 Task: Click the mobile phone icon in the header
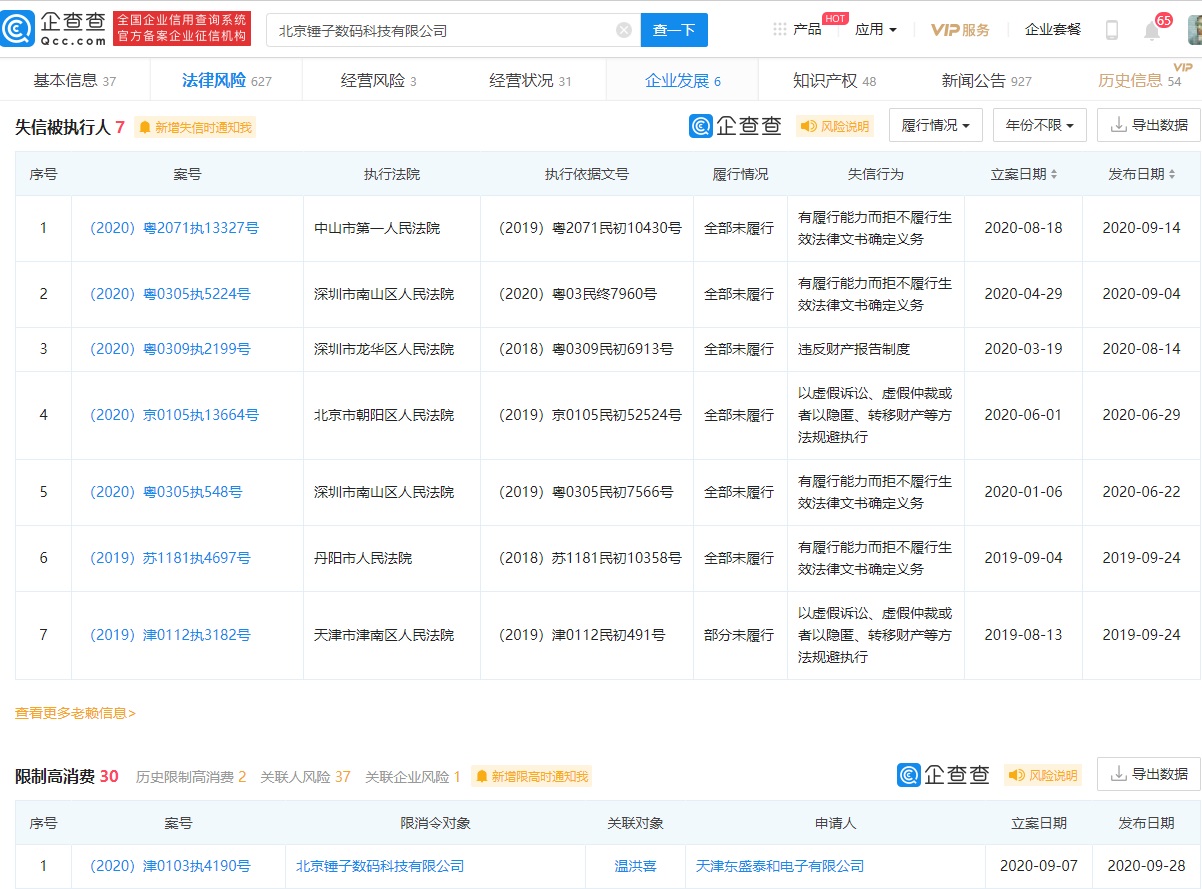(1110, 29)
